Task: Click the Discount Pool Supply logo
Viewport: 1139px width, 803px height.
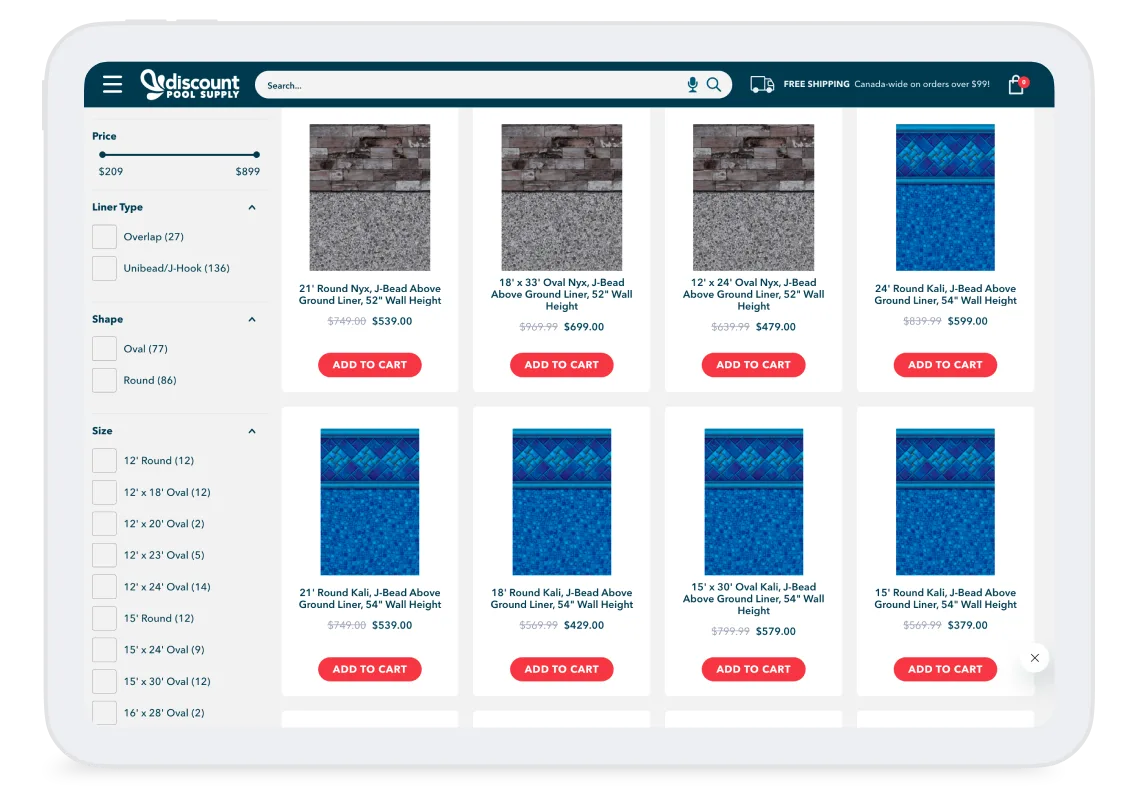Action: coord(191,84)
